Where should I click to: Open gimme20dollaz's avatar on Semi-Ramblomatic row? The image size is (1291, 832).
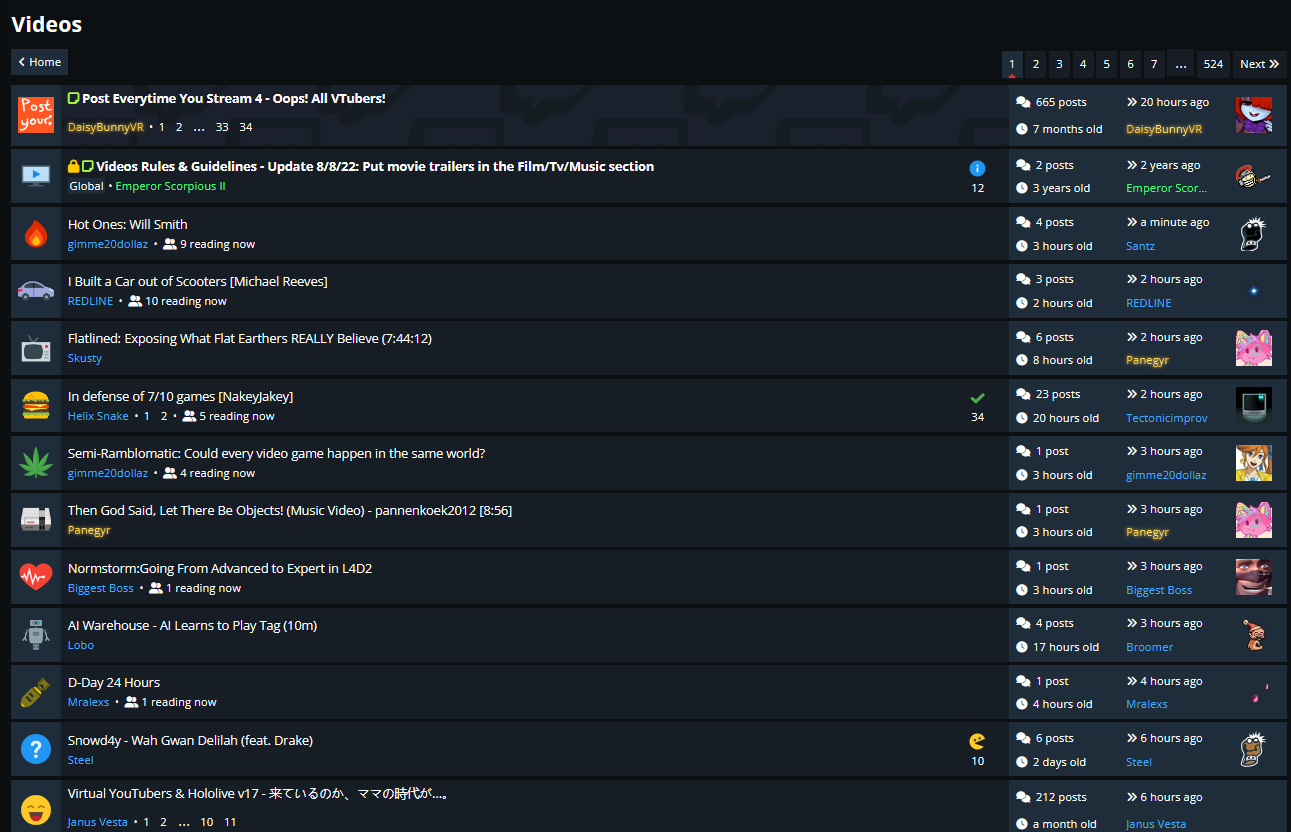[1254, 463]
